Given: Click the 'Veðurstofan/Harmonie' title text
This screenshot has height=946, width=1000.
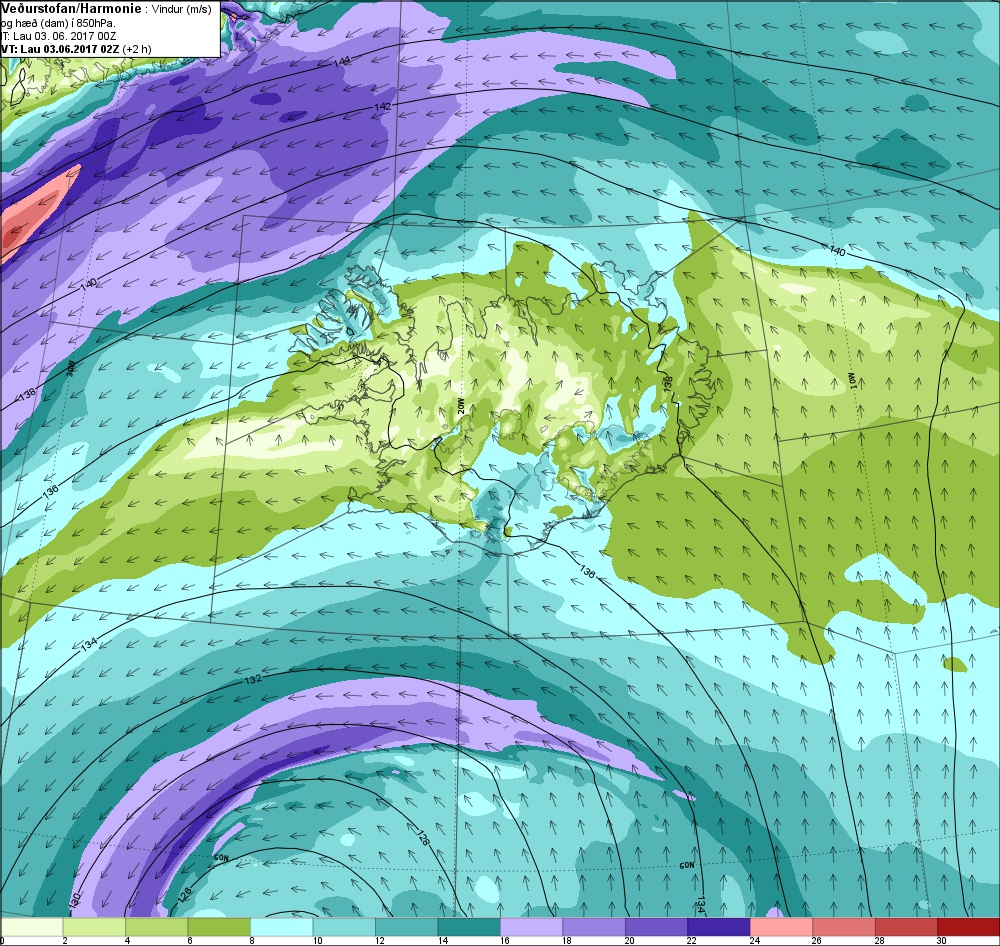Looking at the screenshot, I should coord(71,9).
